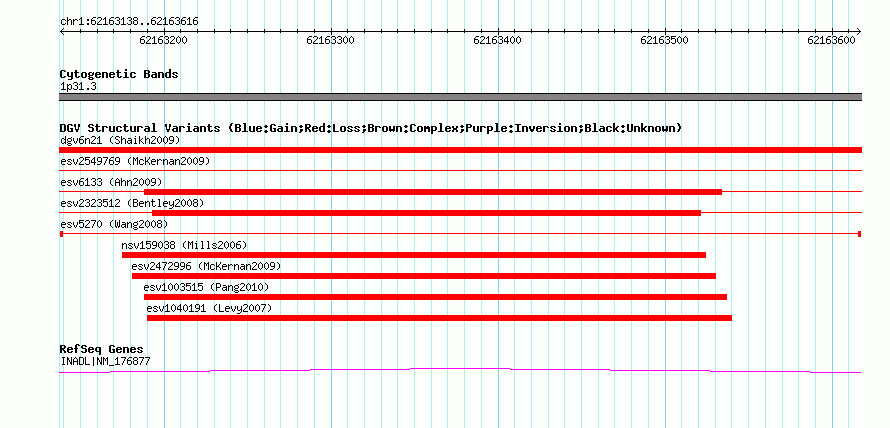The width and height of the screenshot is (890, 428).
Task: Click the chr1:62163138..62163616 region label
Action: [129, 22]
